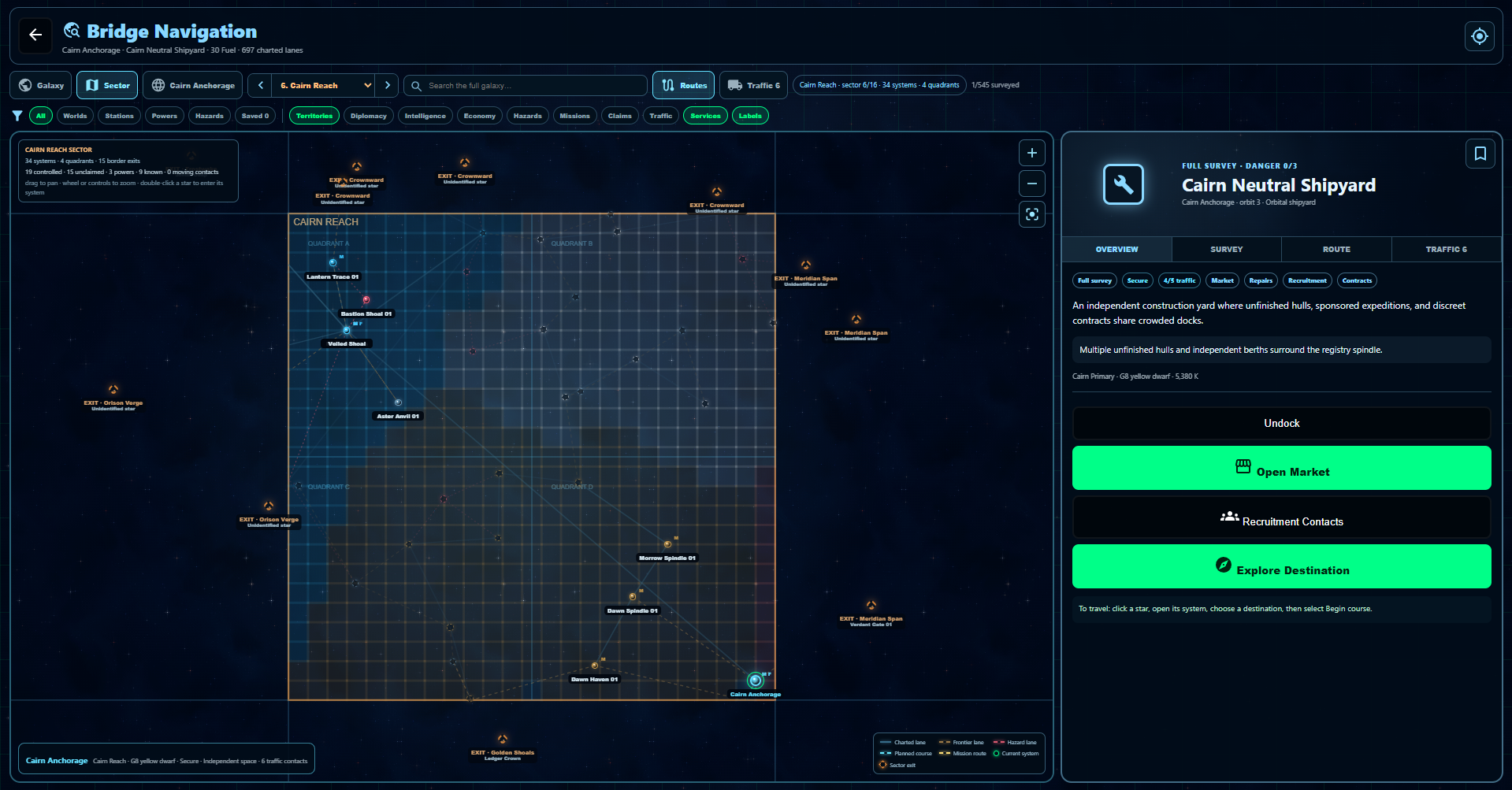The image size is (1512, 790).
Task: Zoom out on the sector map
Action: [1031, 184]
